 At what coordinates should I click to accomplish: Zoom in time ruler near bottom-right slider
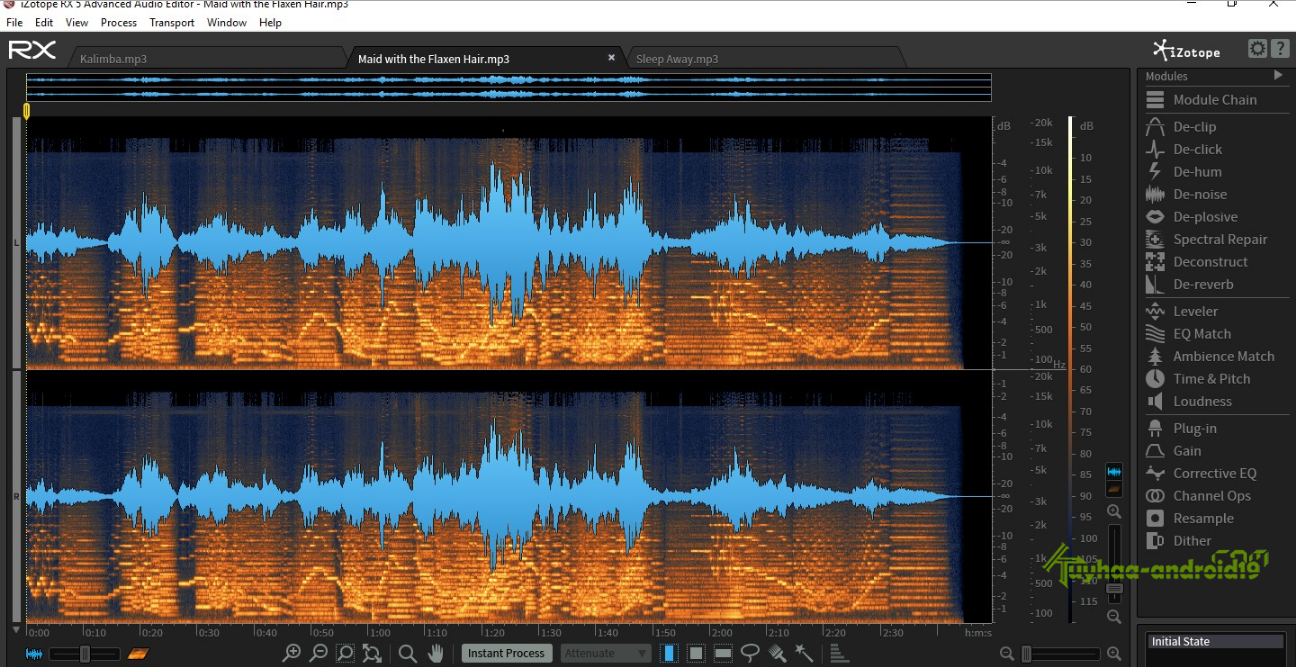point(1115,654)
